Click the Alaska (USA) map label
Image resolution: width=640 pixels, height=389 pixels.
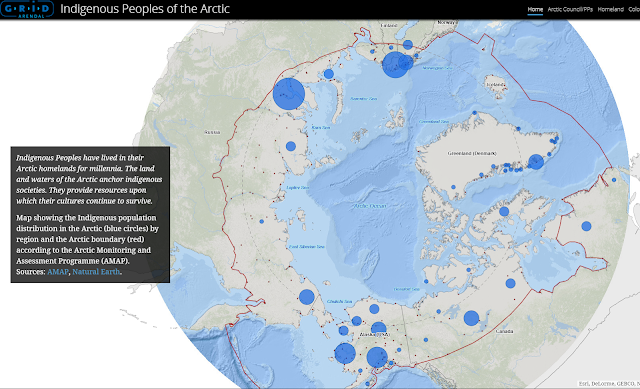(x=374, y=335)
